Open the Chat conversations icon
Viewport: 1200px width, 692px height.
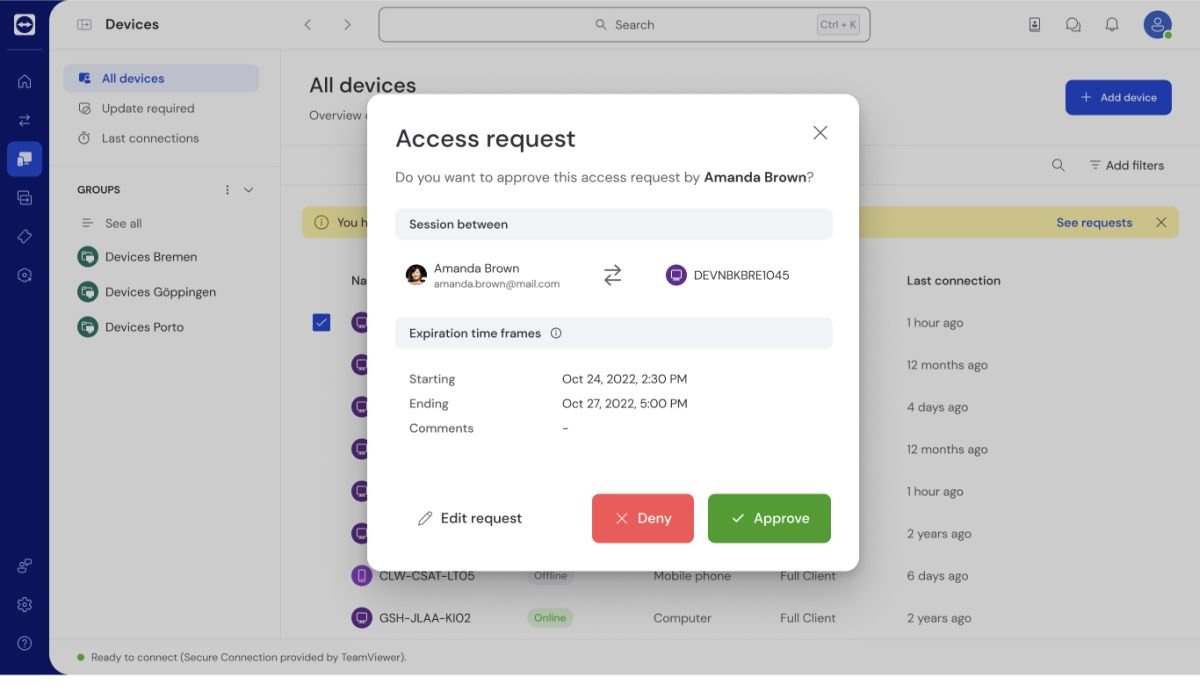pyautogui.click(x=1073, y=24)
